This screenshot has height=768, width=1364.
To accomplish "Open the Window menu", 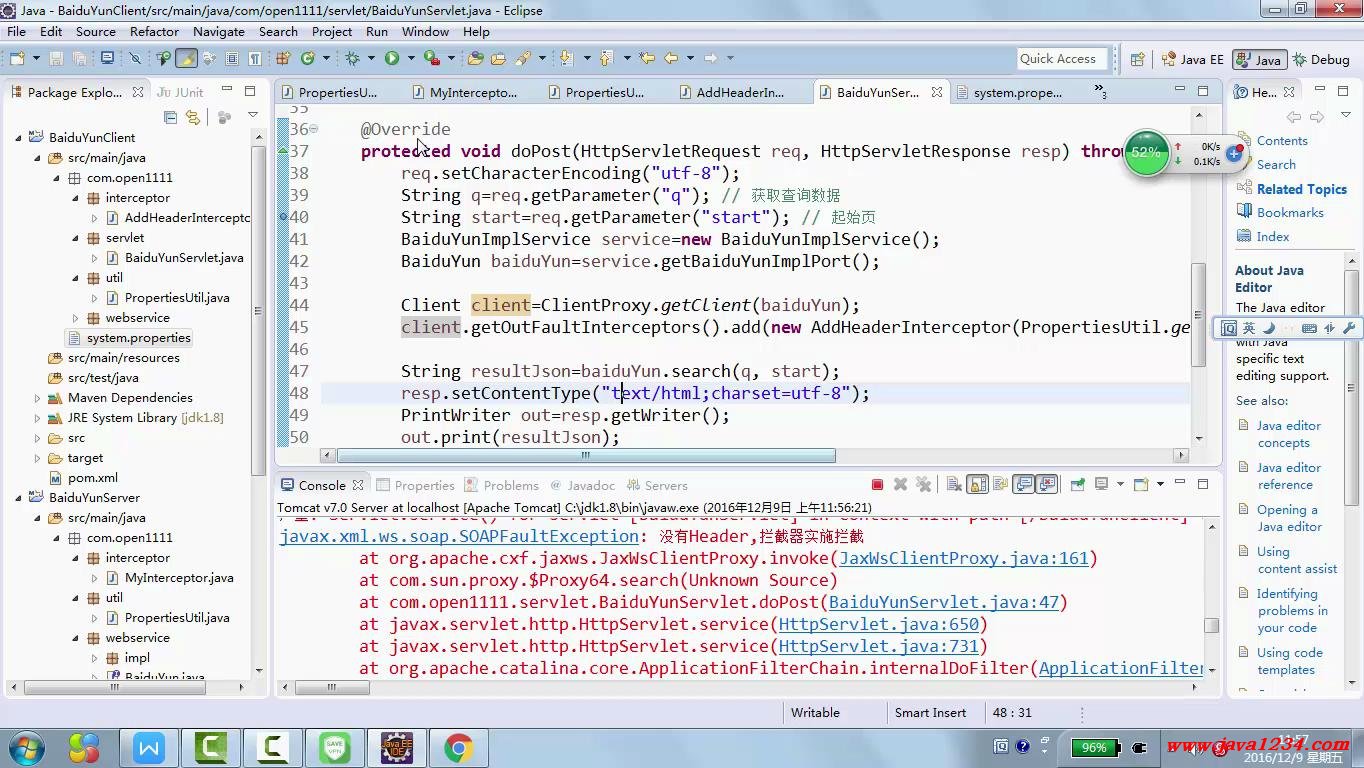I will tap(425, 31).
